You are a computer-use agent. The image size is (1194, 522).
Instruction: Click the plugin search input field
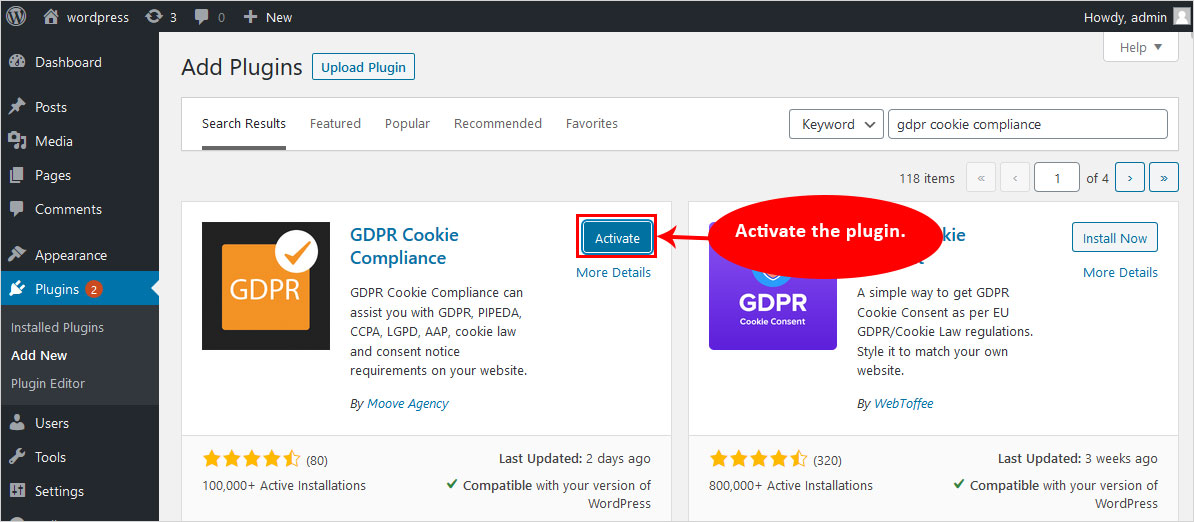tap(1027, 124)
